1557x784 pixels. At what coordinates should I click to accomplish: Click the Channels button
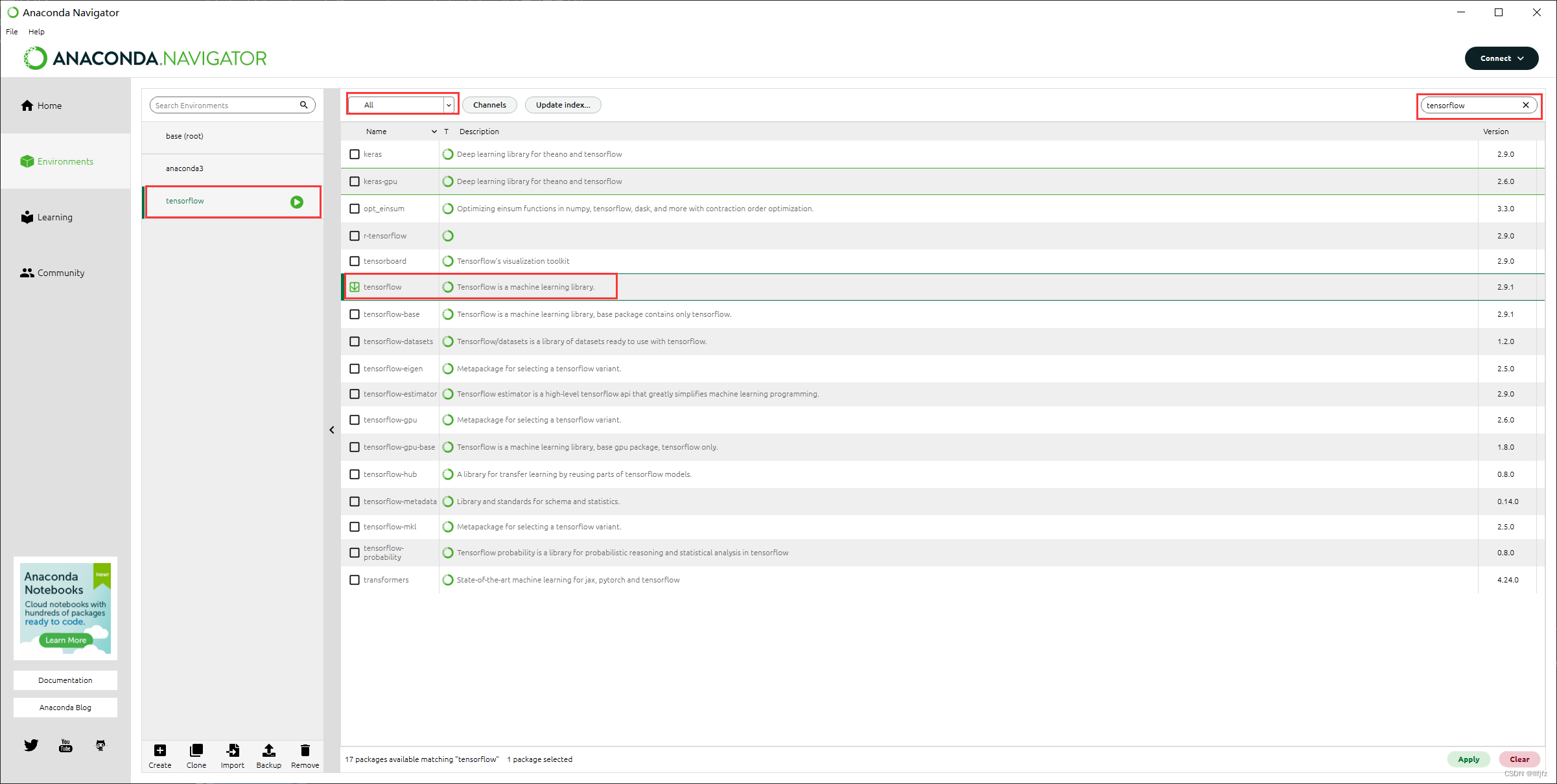[489, 105]
